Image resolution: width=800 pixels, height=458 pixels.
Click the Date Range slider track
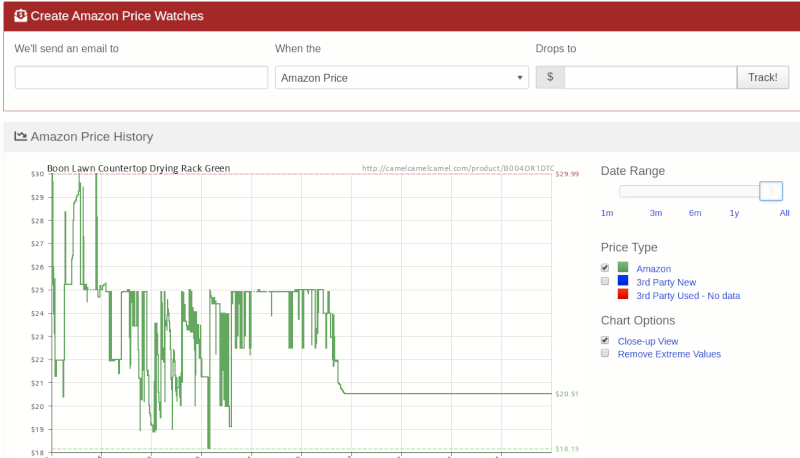point(689,191)
